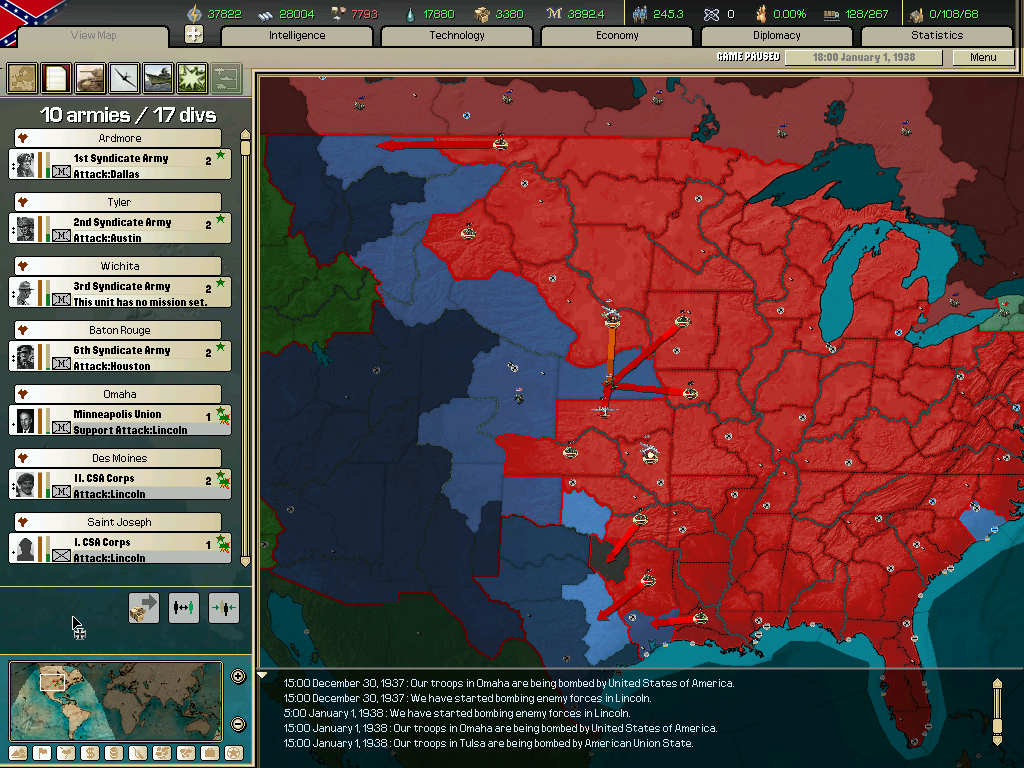Screen dimensions: 1024x768
Task: Click the unit list scrollbar down arrow
Action: pos(246,562)
